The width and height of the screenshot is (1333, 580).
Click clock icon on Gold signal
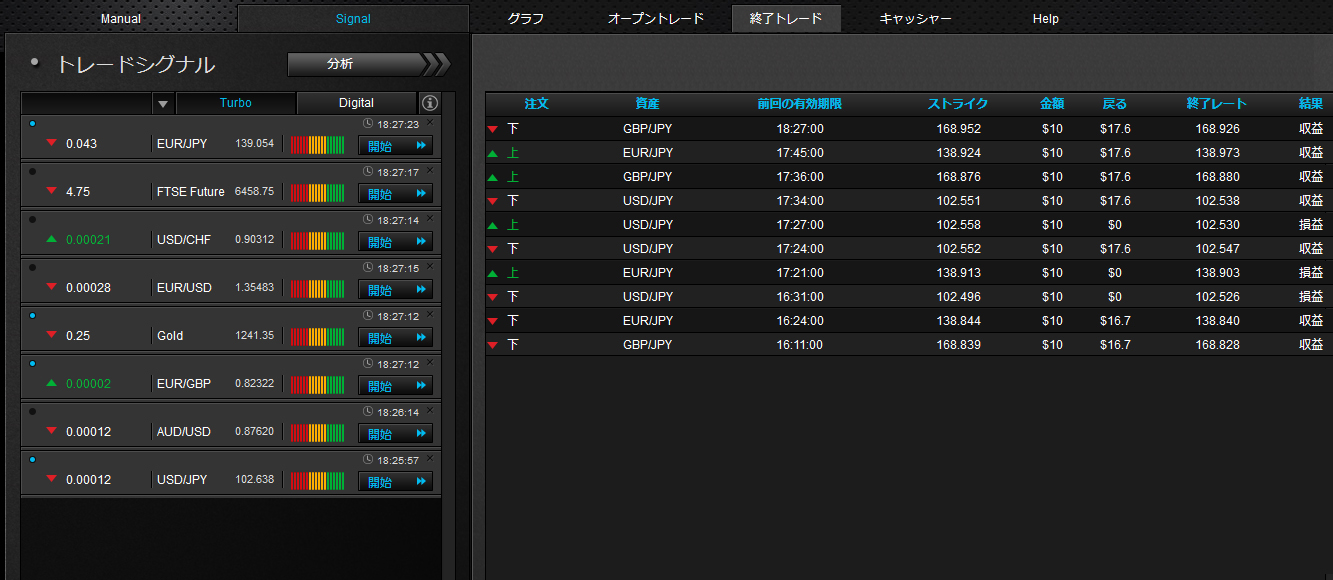tap(368, 316)
